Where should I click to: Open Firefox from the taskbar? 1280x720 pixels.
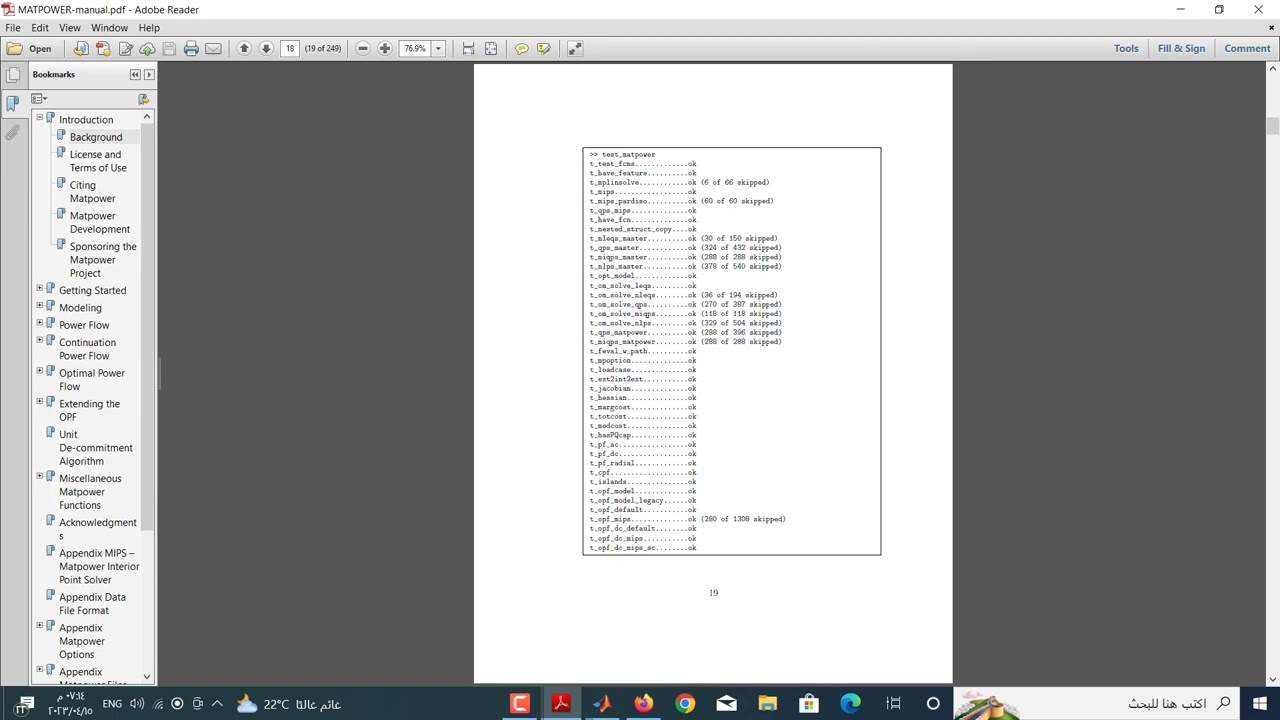coord(643,704)
